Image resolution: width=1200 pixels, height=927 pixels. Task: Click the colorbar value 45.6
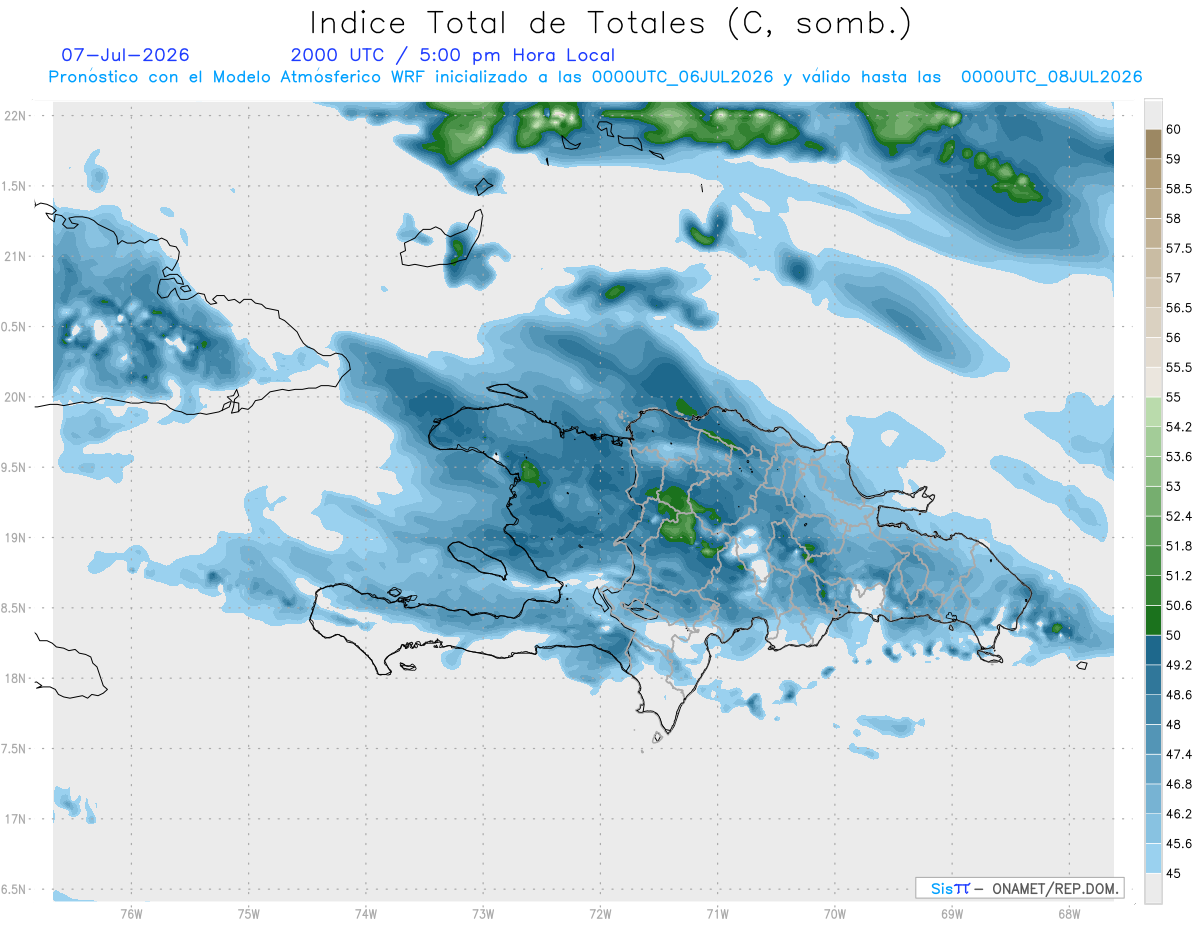click(x=1178, y=844)
